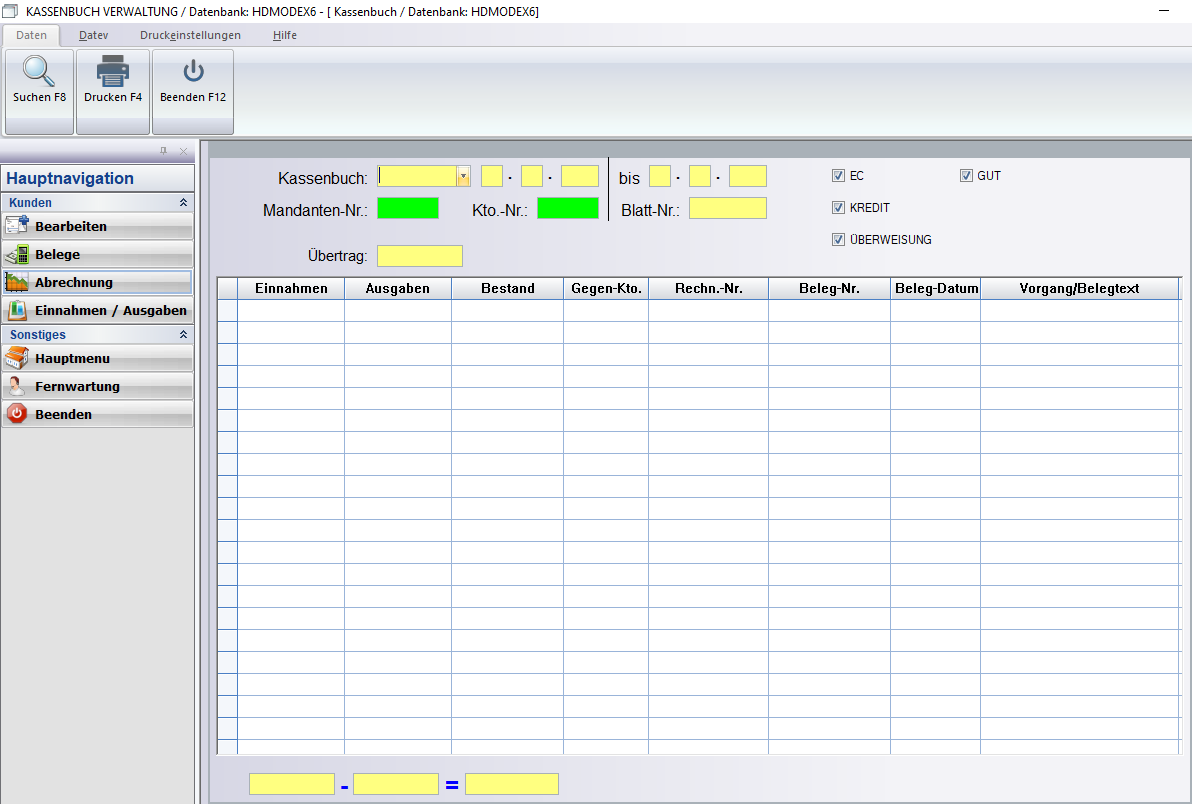Viewport: 1192px width, 804px height.
Task: Click the Beenden button in Sonstiges
Action: (97, 414)
